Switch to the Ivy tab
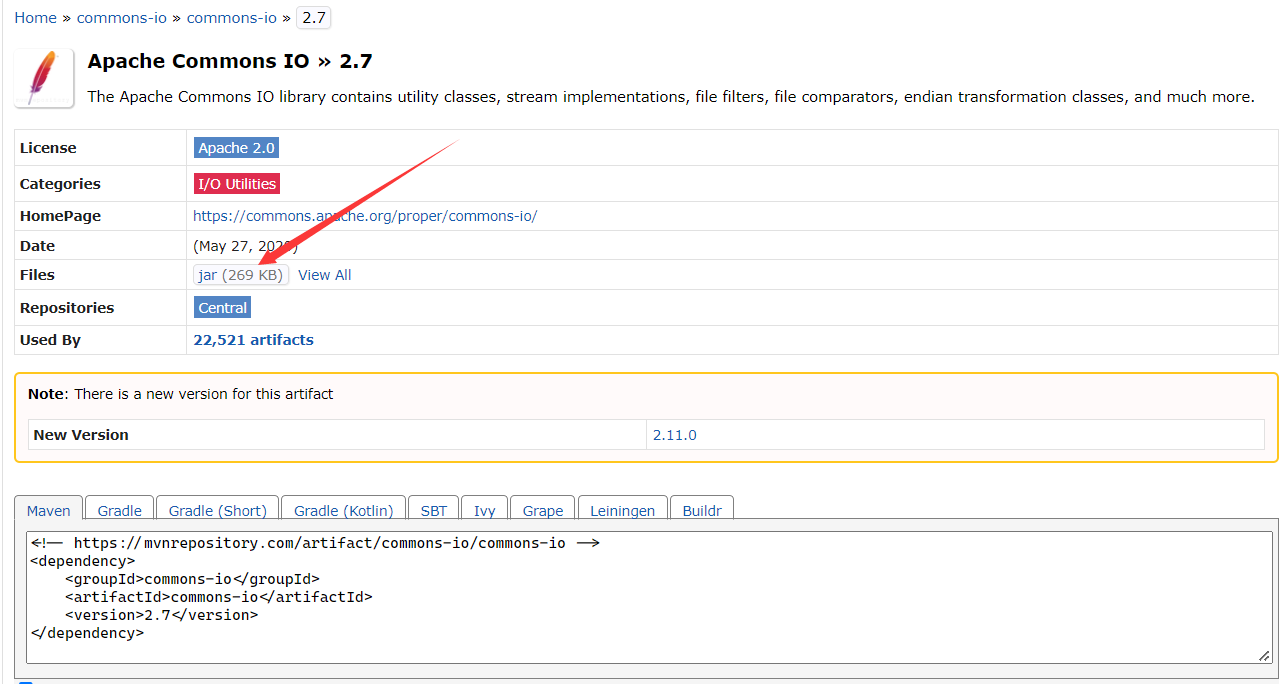Screen dimensions: 1287x684 pyautogui.click(x=485, y=510)
